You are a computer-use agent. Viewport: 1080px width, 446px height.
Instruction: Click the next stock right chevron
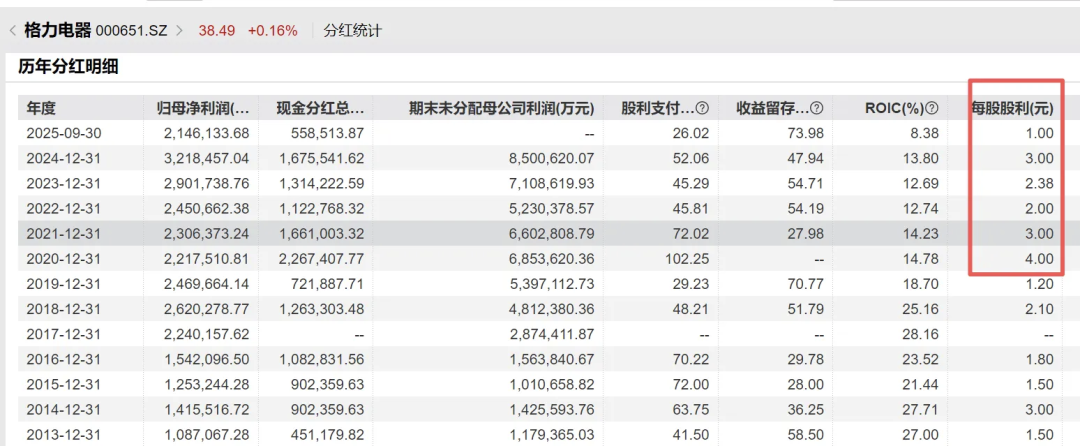point(180,30)
